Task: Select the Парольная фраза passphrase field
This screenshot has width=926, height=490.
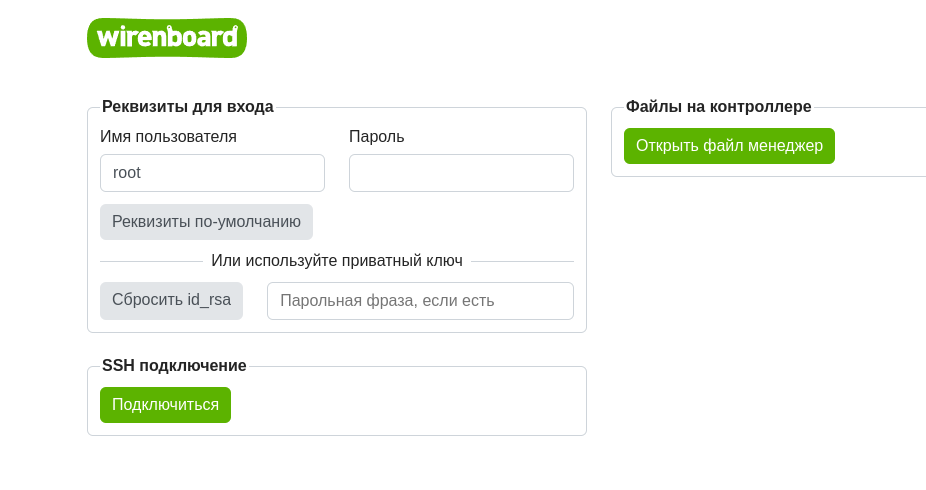Action: pos(420,301)
